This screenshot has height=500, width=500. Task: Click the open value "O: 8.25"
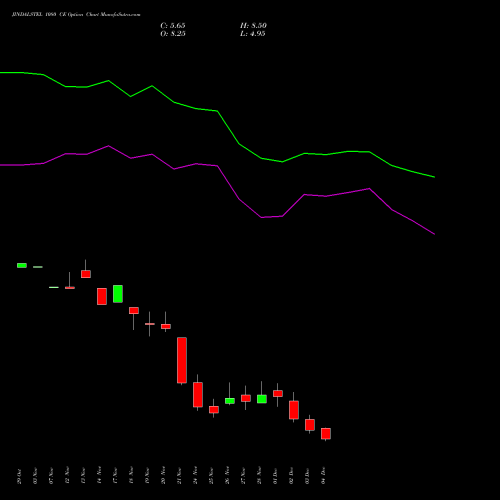(x=173, y=34)
